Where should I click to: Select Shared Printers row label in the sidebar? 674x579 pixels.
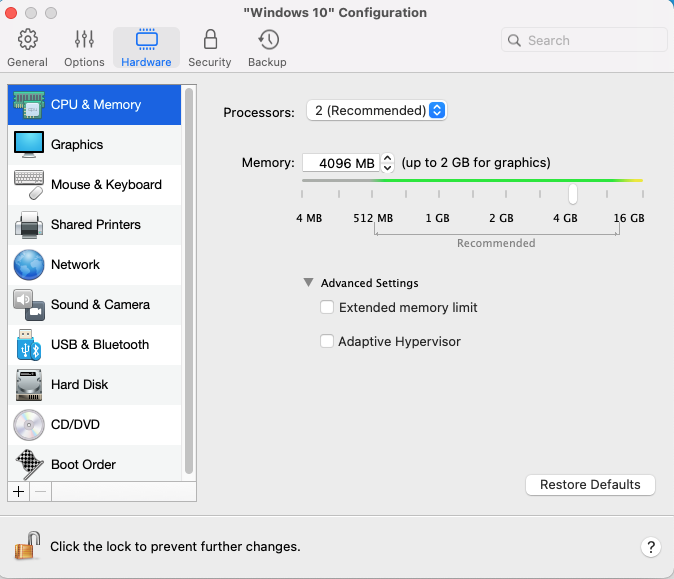tap(95, 225)
